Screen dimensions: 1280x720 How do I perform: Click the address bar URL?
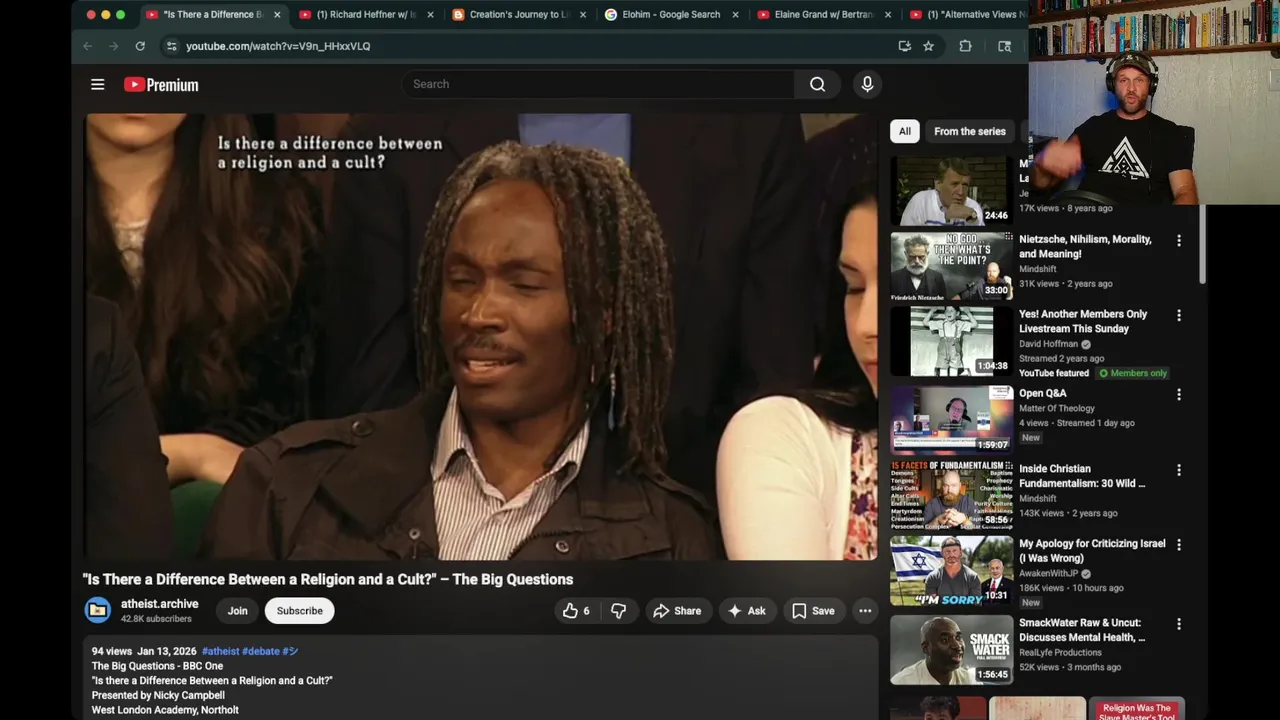[x=278, y=46]
